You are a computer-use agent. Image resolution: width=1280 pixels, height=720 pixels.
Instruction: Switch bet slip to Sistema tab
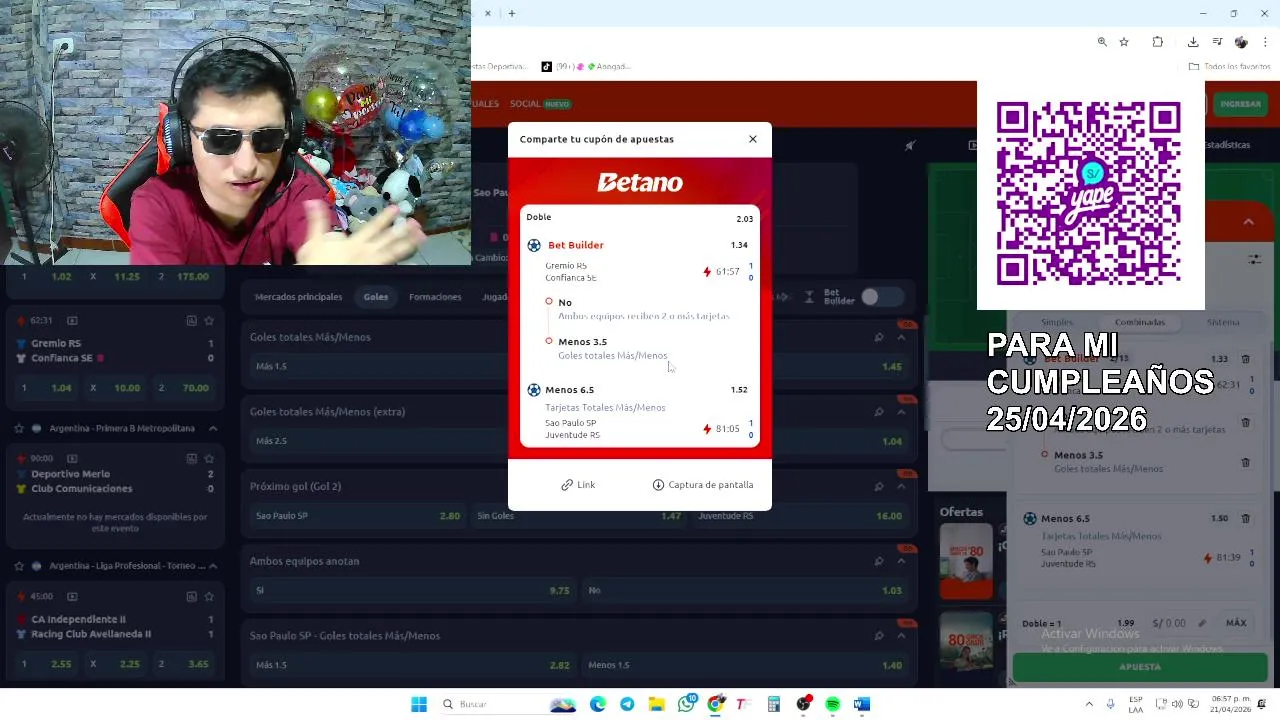pos(1222,322)
